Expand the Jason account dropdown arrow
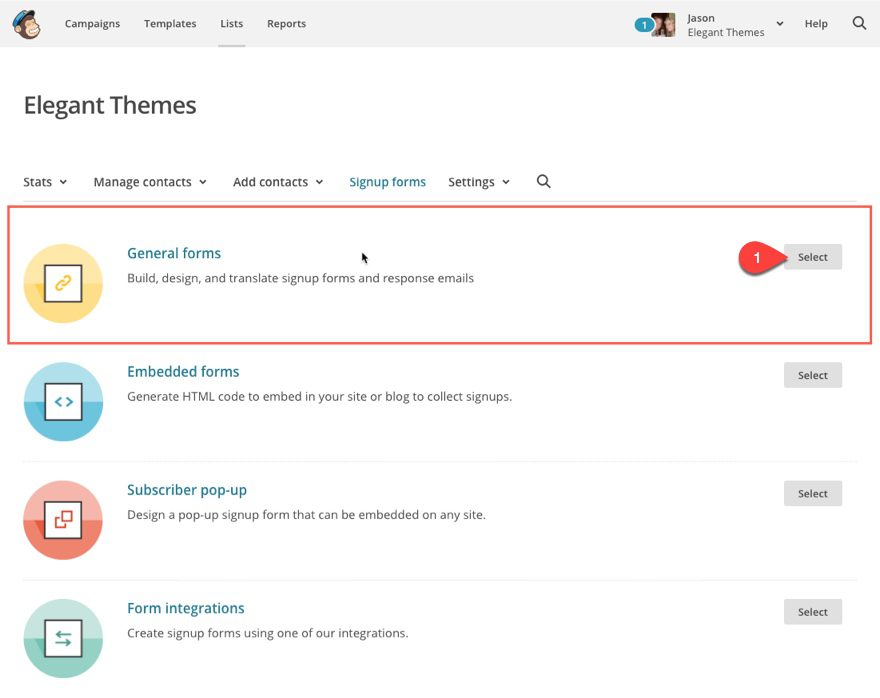The width and height of the screenshot is (880, 698). (x=780, y=24)
